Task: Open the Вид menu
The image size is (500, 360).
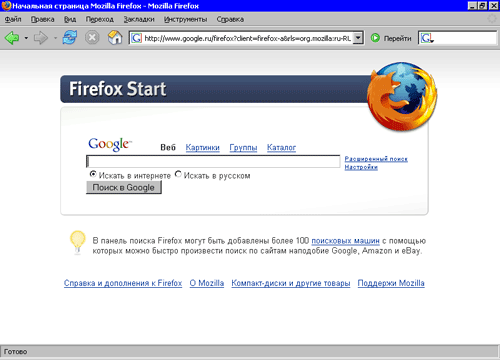Action: click(70, 19)
